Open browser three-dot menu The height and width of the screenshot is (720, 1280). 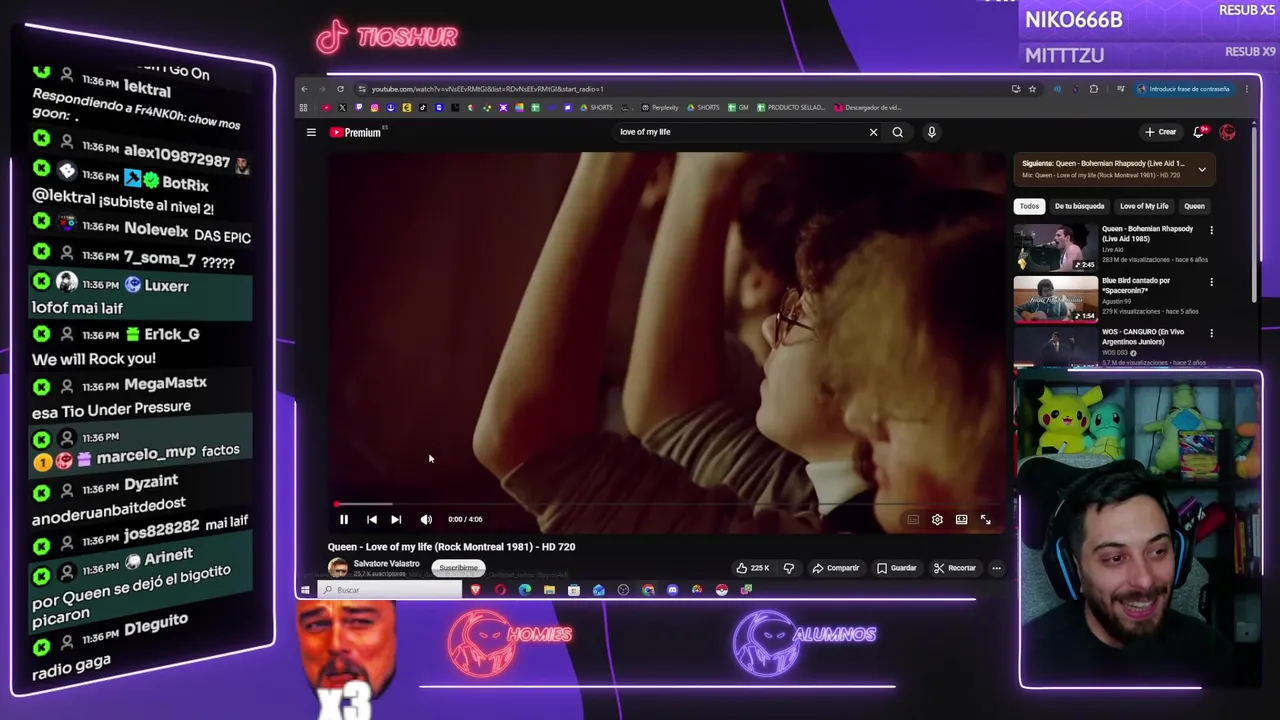click(x=1246, y=89)
